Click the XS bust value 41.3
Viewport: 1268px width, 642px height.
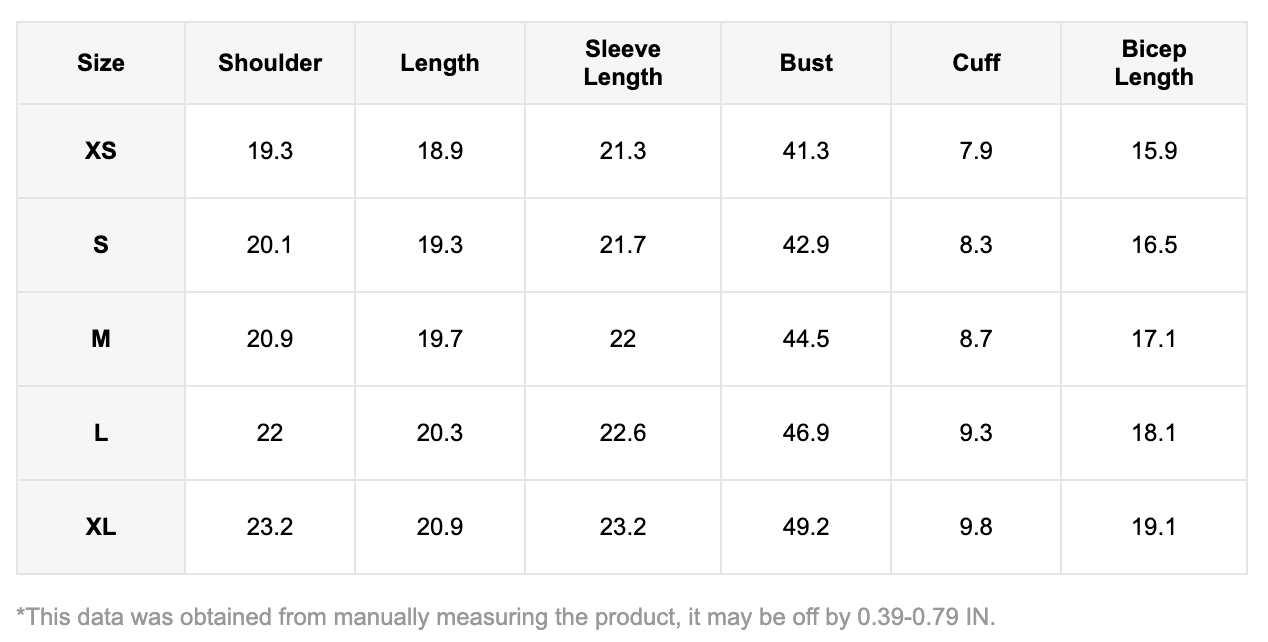coord(806,151)
